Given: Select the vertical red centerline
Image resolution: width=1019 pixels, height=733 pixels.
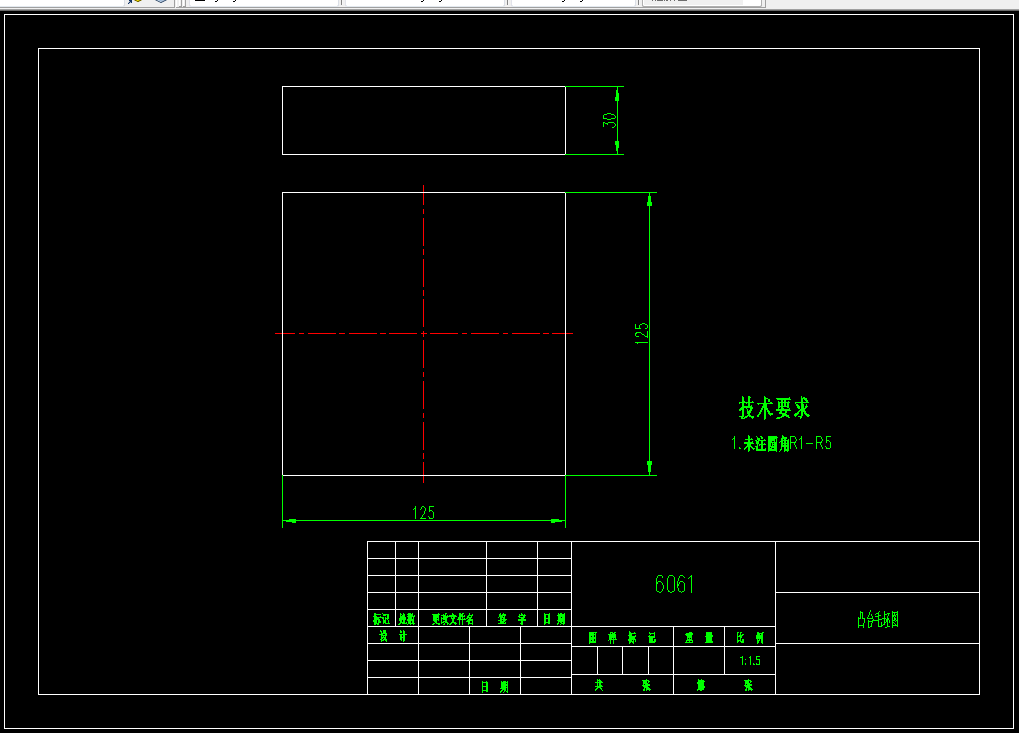Looking at the screenshot, I should [x=424, y=334].
